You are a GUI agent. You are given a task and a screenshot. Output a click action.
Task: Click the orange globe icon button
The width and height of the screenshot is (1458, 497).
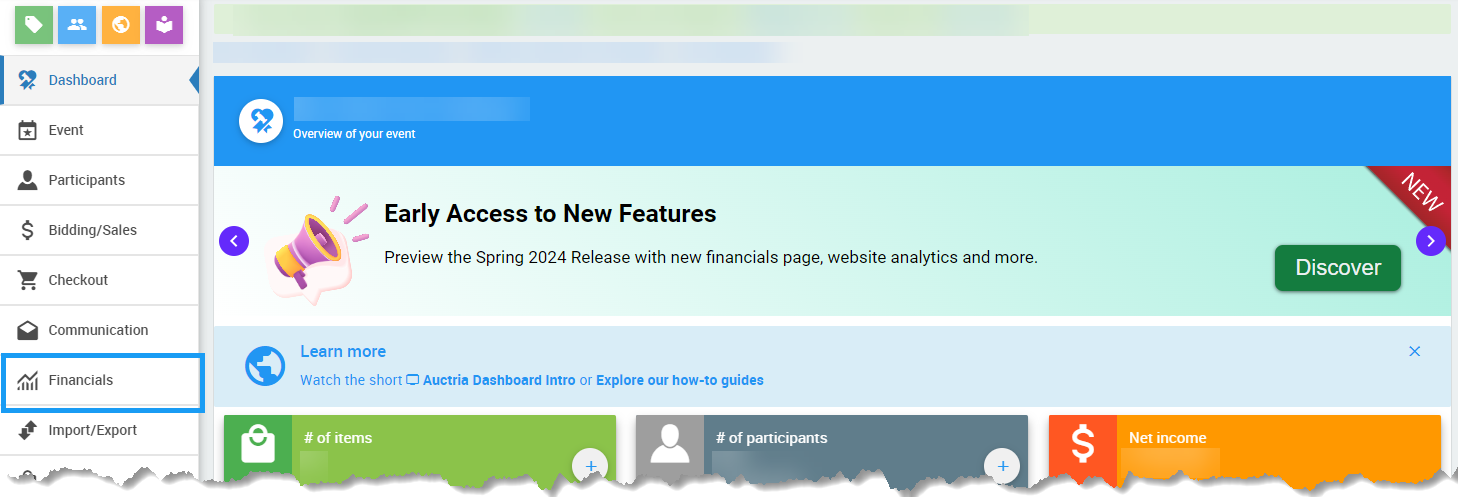click(x=121, y=25)
